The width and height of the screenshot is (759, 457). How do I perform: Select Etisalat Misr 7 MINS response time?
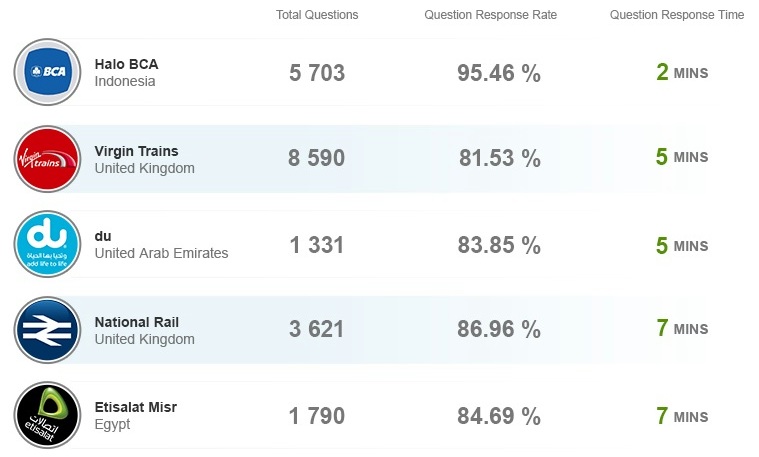682,416
